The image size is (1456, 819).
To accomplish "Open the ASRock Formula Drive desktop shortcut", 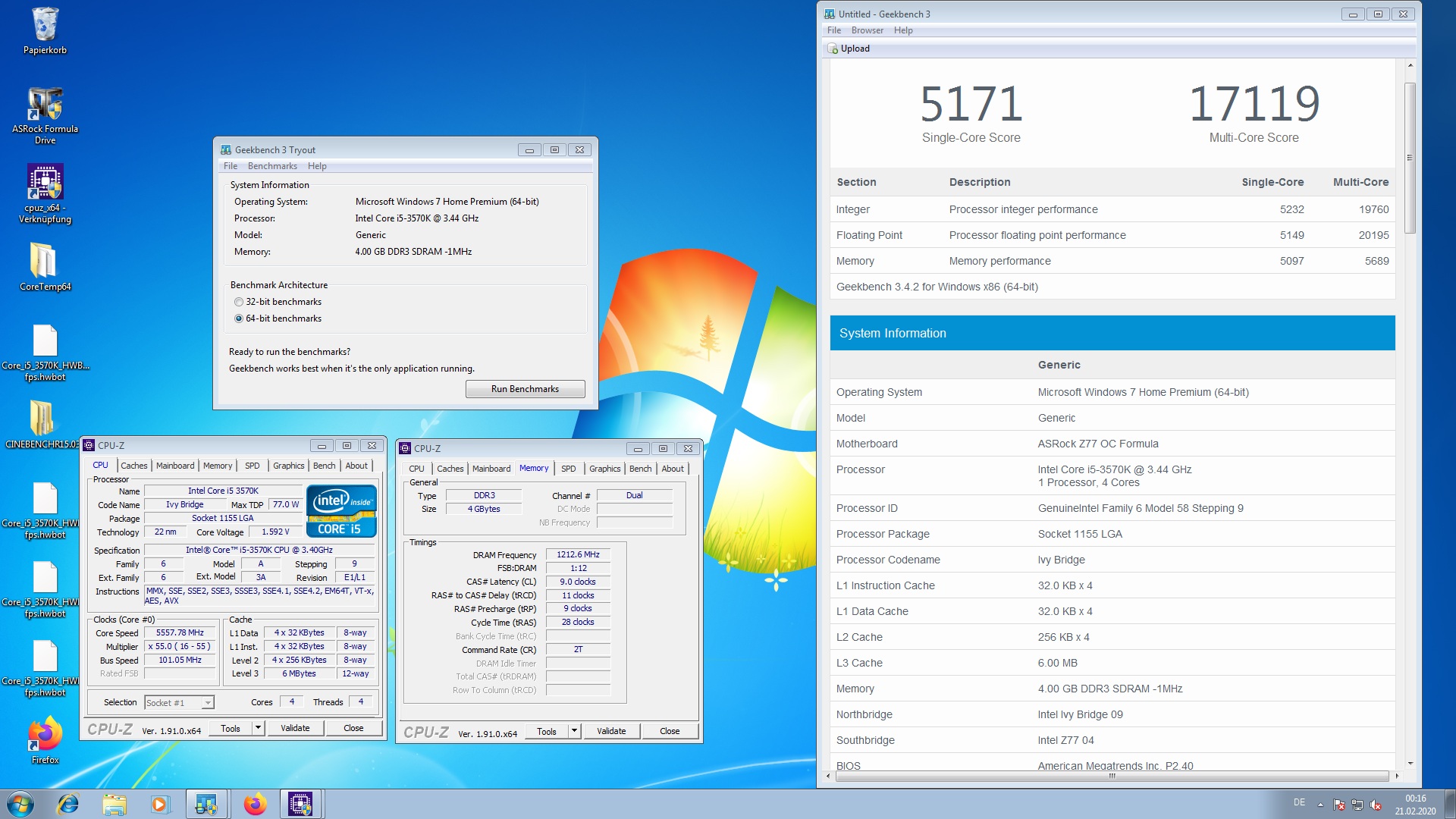I will click(x=45, y=115).
